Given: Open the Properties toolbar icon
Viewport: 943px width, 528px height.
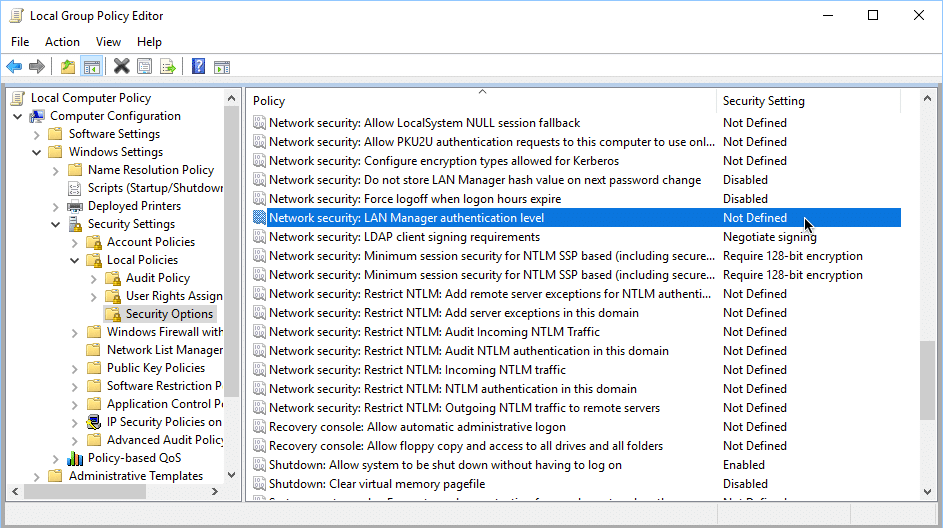Looking at the screenshot, I should (x=144, y=67).
